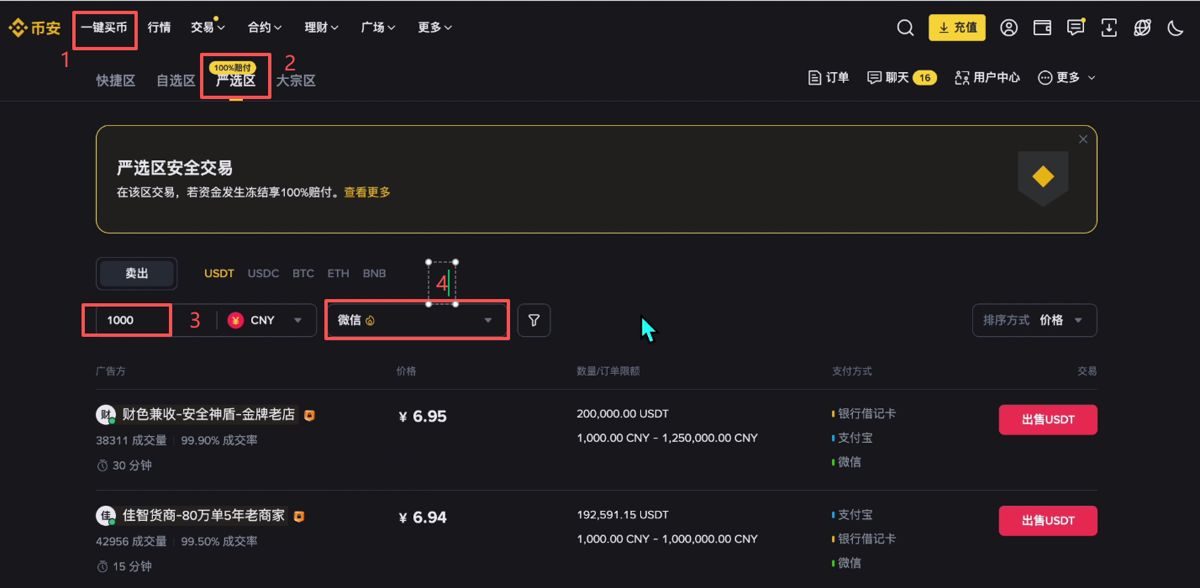Viewport: 1200px width, 588px height.
Task: Open the filter funnel icon
Action: tap(534, 320)
